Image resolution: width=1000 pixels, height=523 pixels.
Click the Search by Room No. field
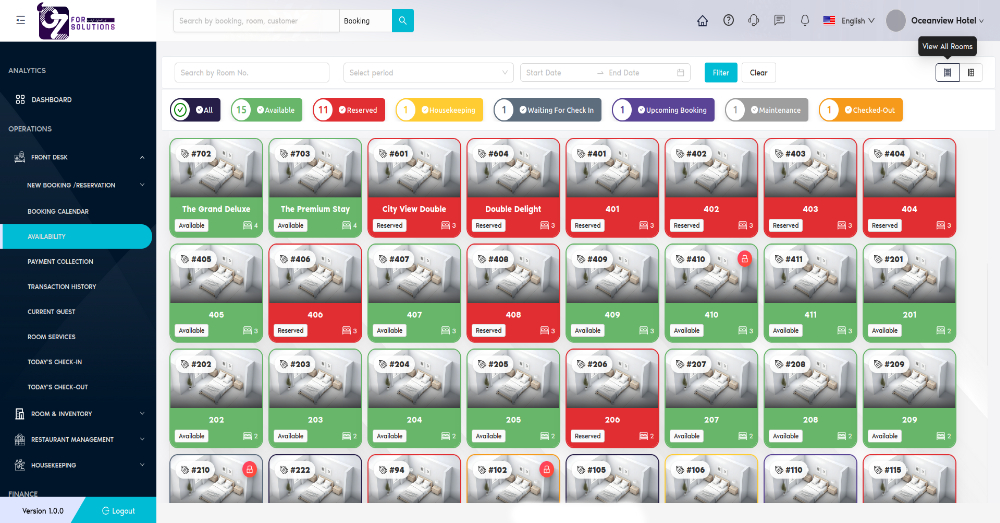coord(251,72)
